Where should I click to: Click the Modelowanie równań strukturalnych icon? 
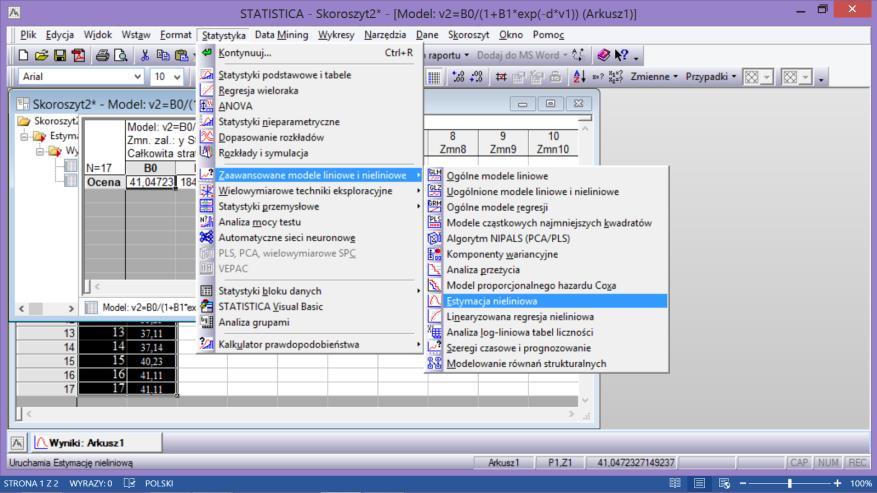tap(435, 363)
